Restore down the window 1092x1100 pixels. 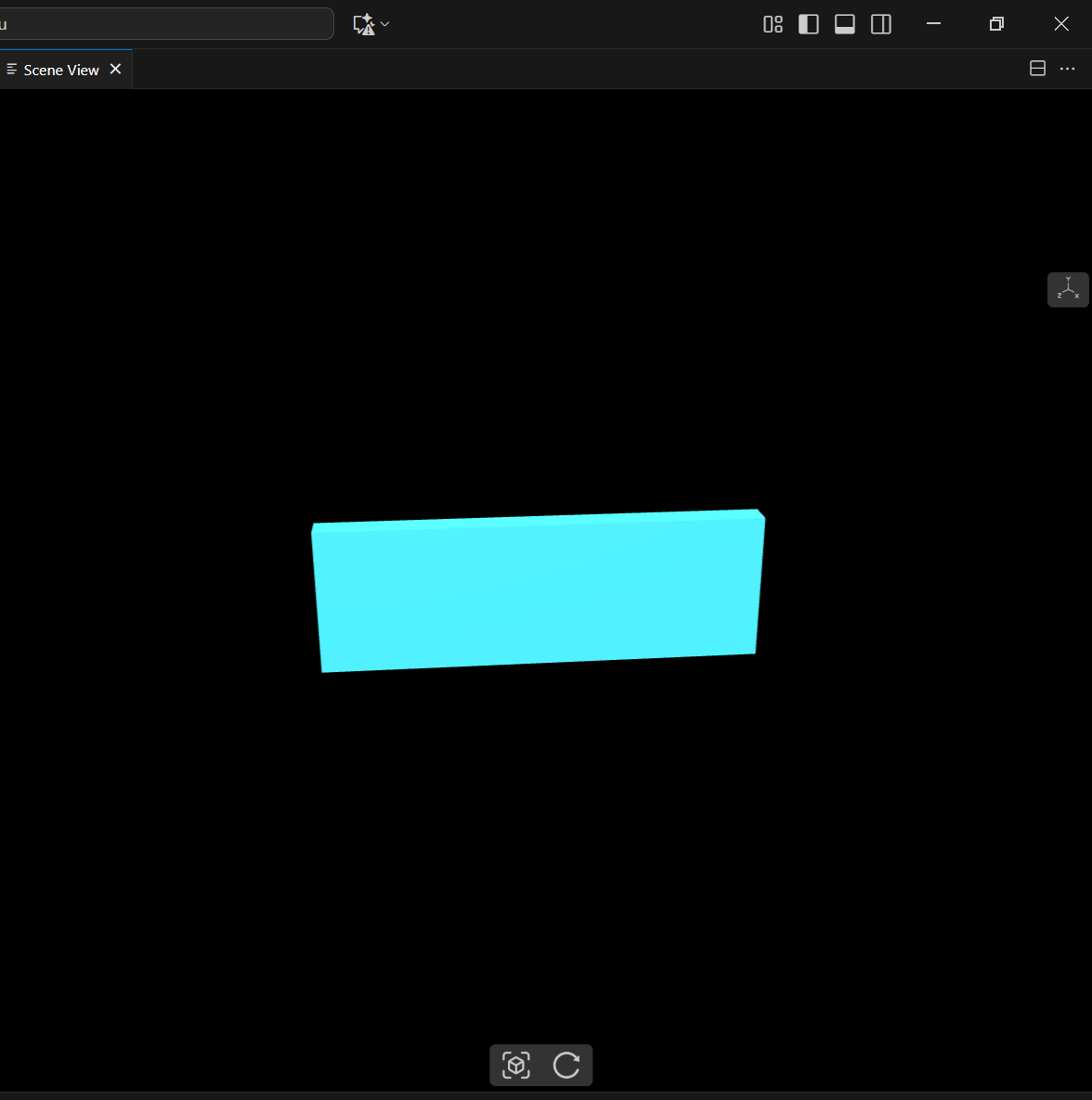click(996, 24)
